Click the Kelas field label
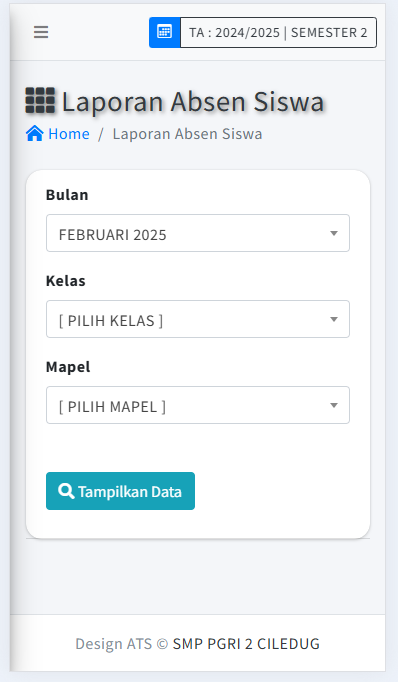398x682 pixels. [66, 281]
